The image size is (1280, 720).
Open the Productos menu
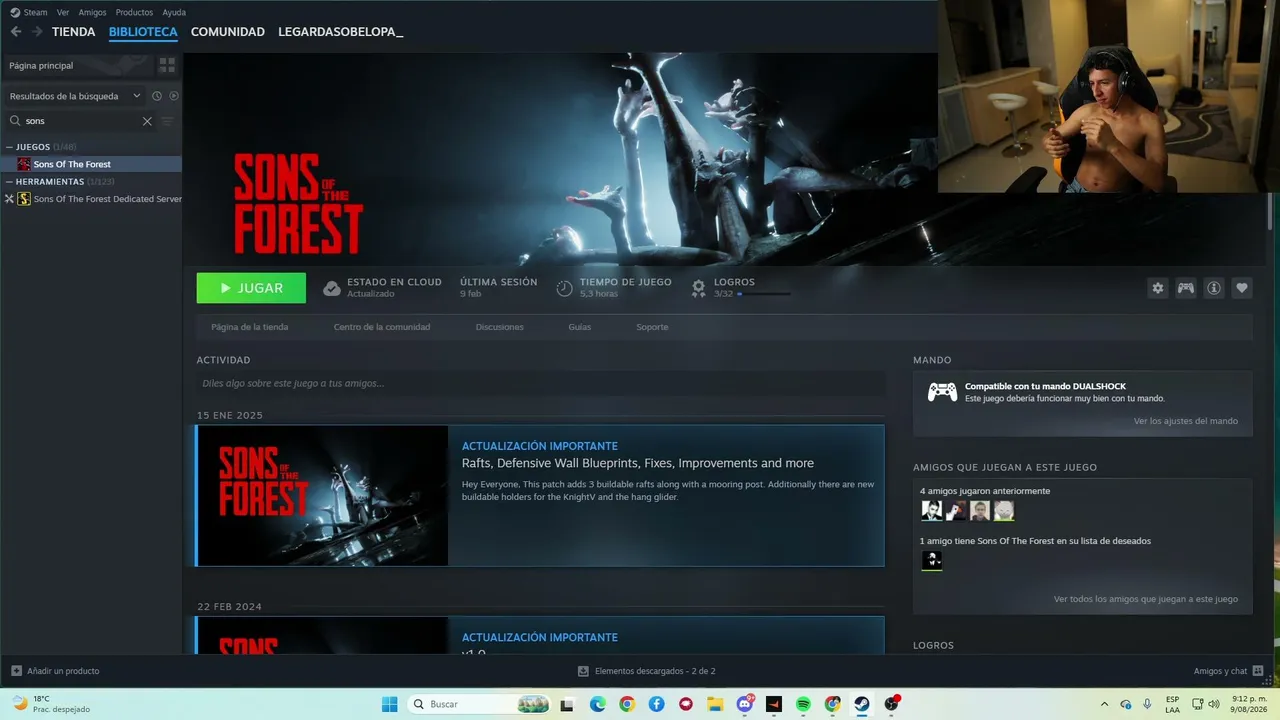(134, 12)
